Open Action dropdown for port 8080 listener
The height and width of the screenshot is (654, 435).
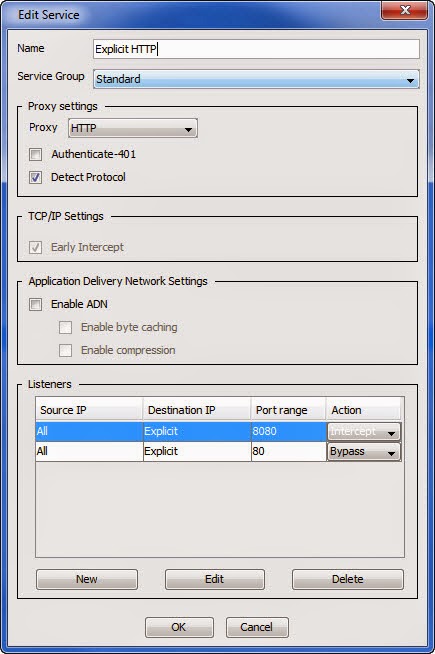(364, 432)
